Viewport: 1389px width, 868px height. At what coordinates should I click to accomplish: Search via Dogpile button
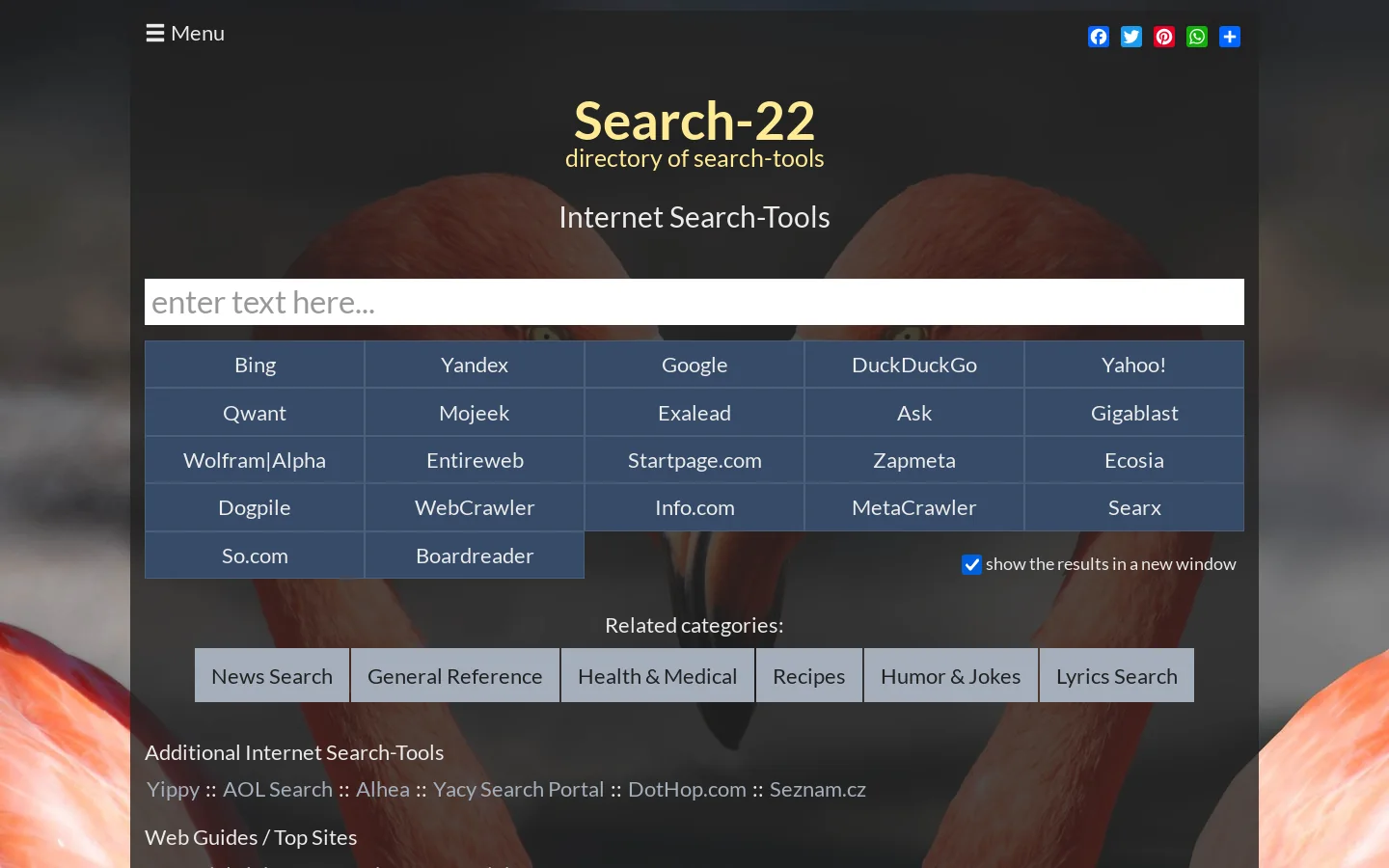click(255, 507)
